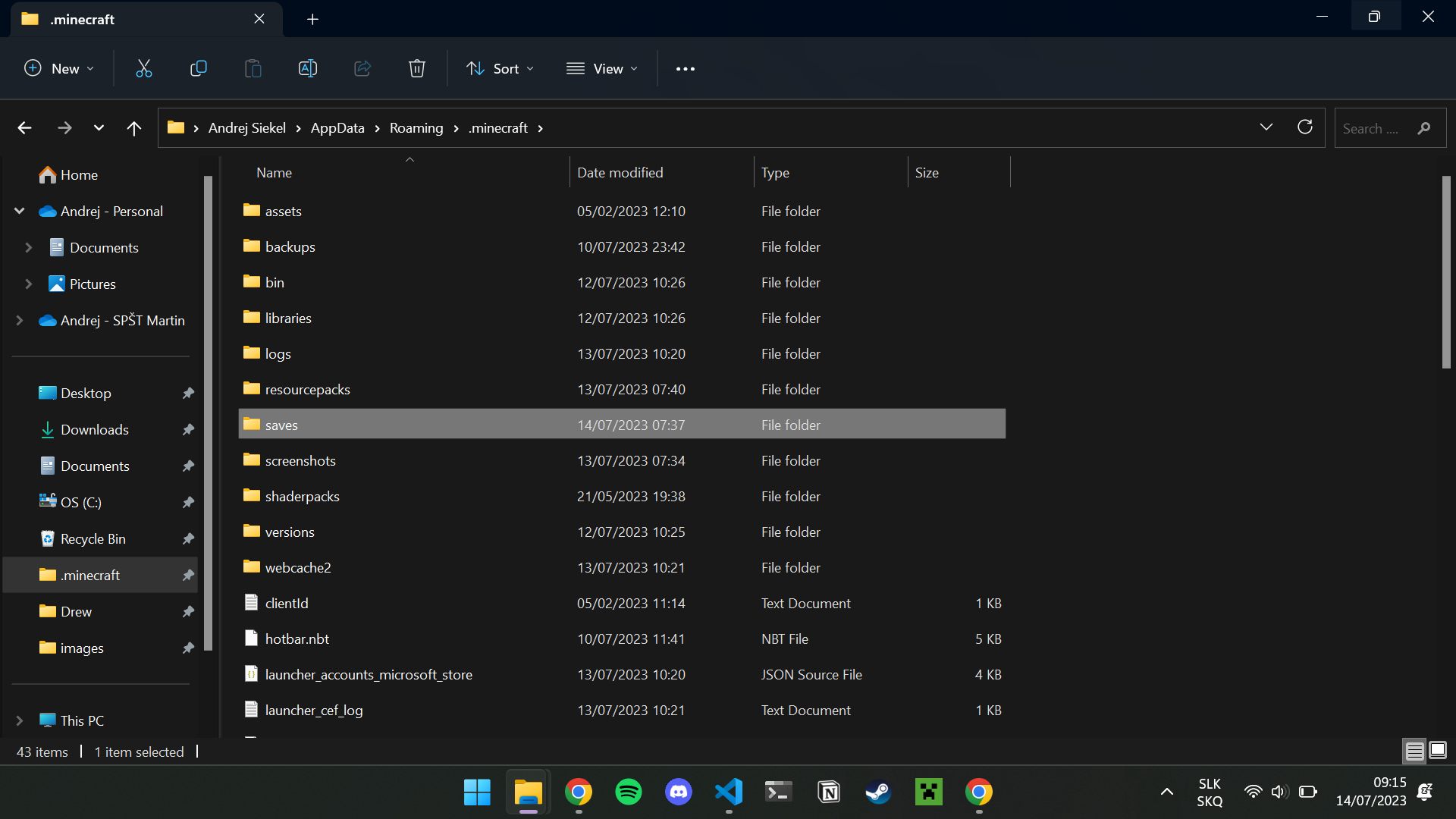Click the file list vertical scrollbar
This screenshot has height=819, width=1456.
(x=1446, y=273)
